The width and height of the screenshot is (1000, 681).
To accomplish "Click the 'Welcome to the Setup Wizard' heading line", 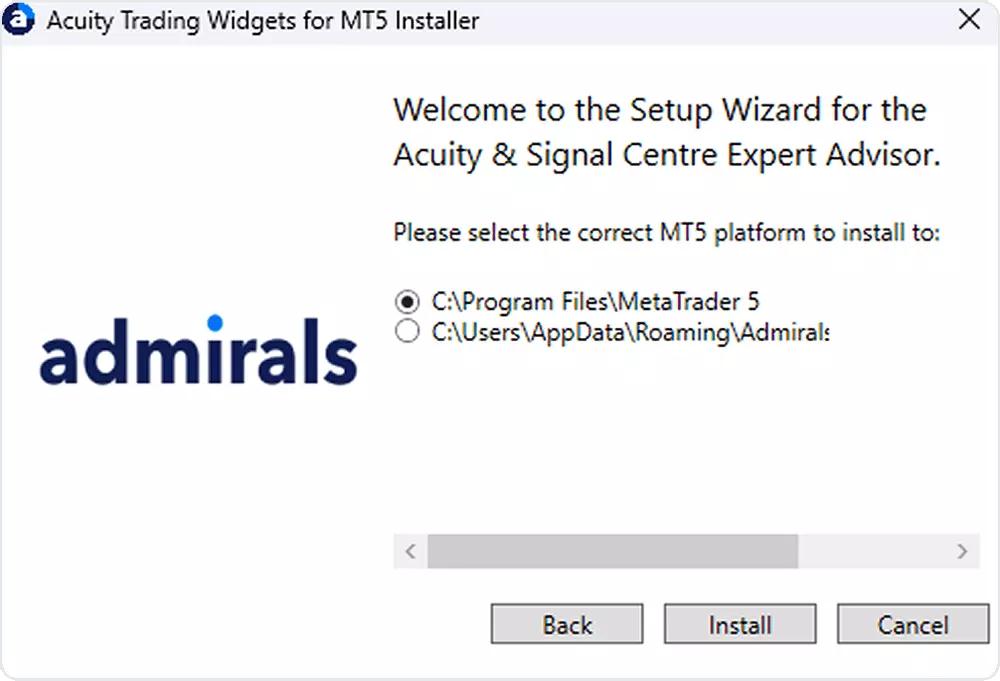I will (x=660, y=110).
